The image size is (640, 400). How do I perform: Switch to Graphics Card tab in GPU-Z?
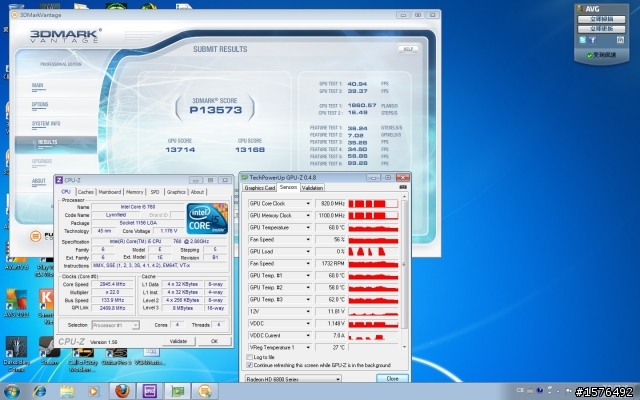pyautogui.click(x=260, y=188)
